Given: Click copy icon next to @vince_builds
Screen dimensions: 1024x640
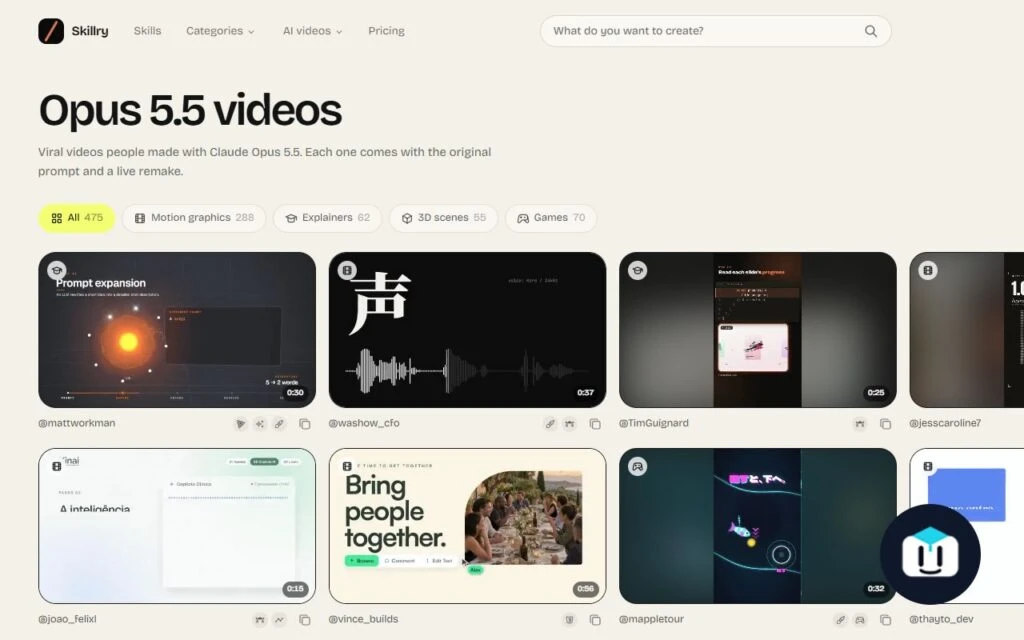Looking at the screenshot, I should (x=595, y=620).
